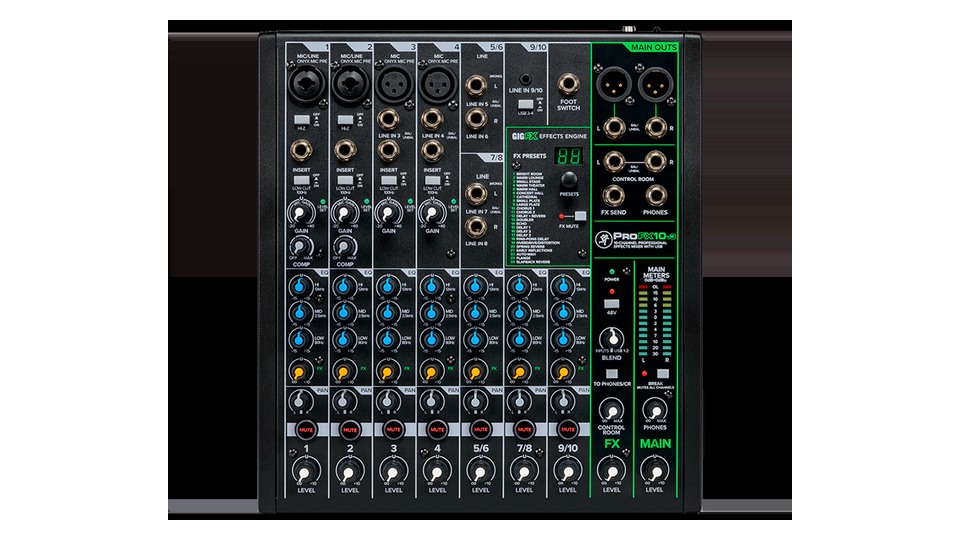The image size is (960, 540).
Task: Click the channel 4 INSERT jack
Action: 432,150
